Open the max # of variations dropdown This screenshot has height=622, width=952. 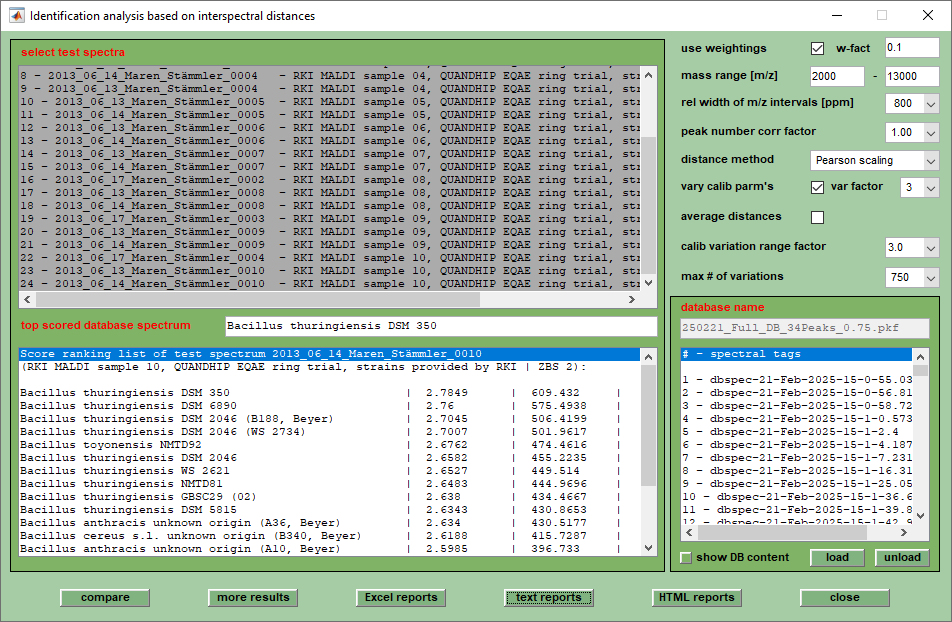click(x=930, y=277)
